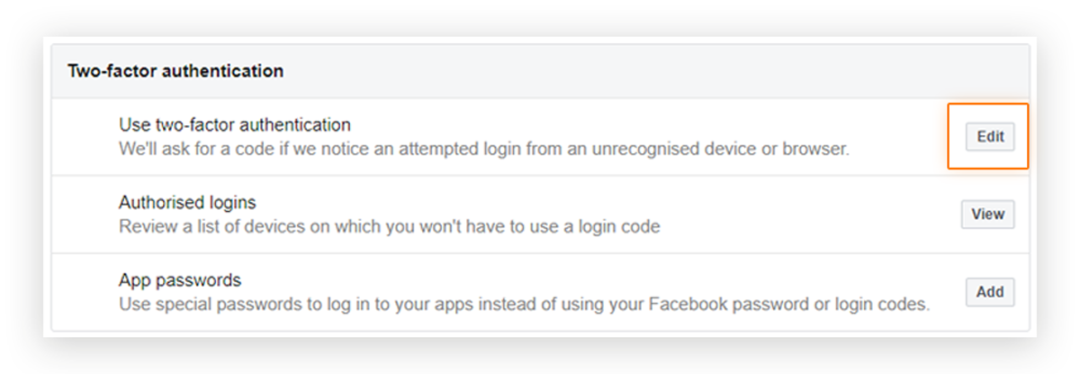Image resolution: width=1080 pixels, height=374 pixels.
Task: Click blank area left of 'Authorised logins' row
Action: (85, 214)
